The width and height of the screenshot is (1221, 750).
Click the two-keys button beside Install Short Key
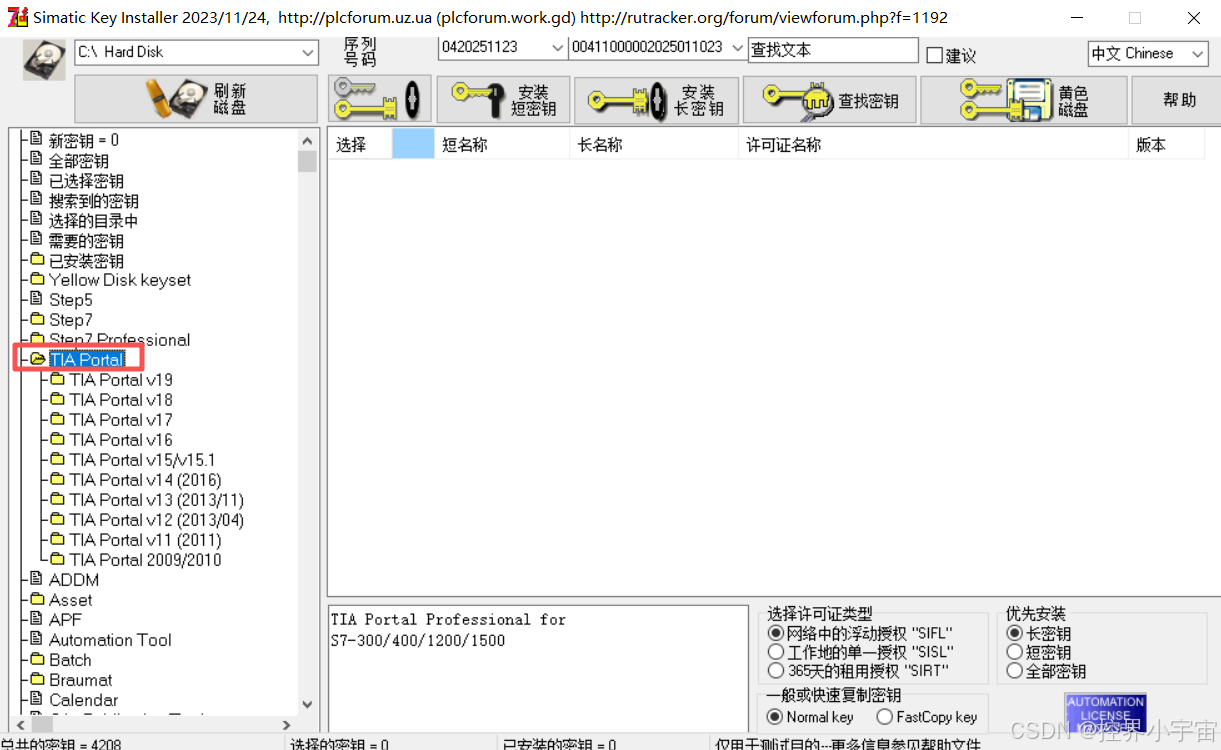(x=380, y=99)
